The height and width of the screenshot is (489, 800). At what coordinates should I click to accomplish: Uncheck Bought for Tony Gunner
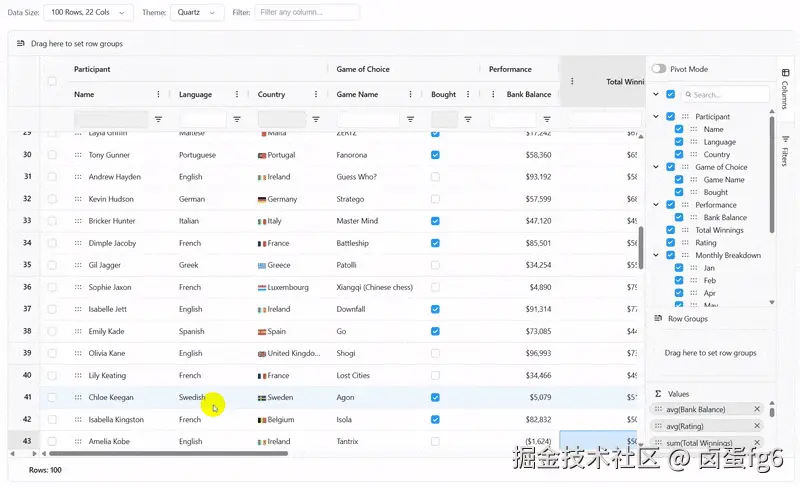coord(435,155)
